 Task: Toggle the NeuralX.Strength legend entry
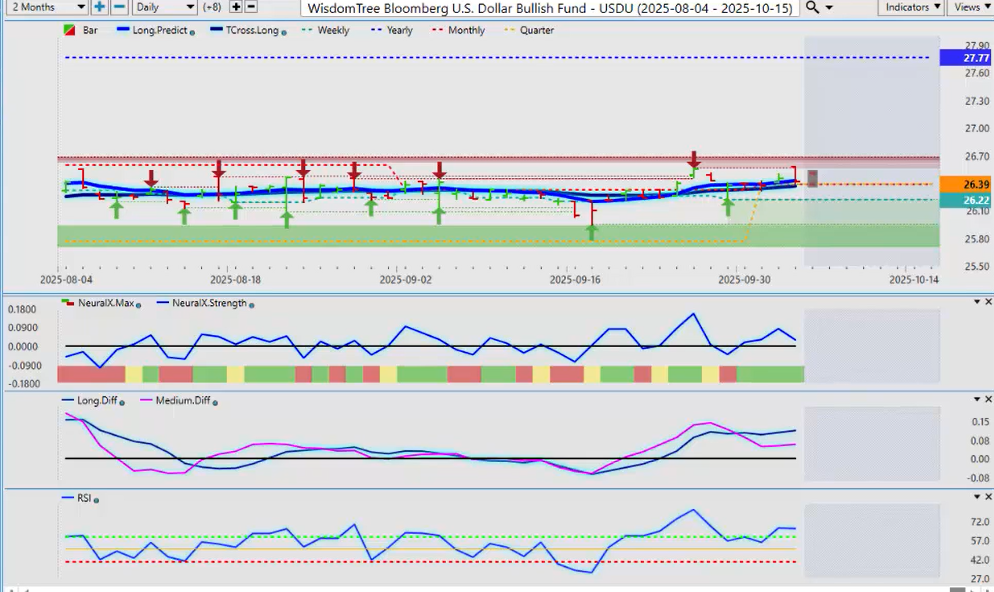(x=208, y=303)
